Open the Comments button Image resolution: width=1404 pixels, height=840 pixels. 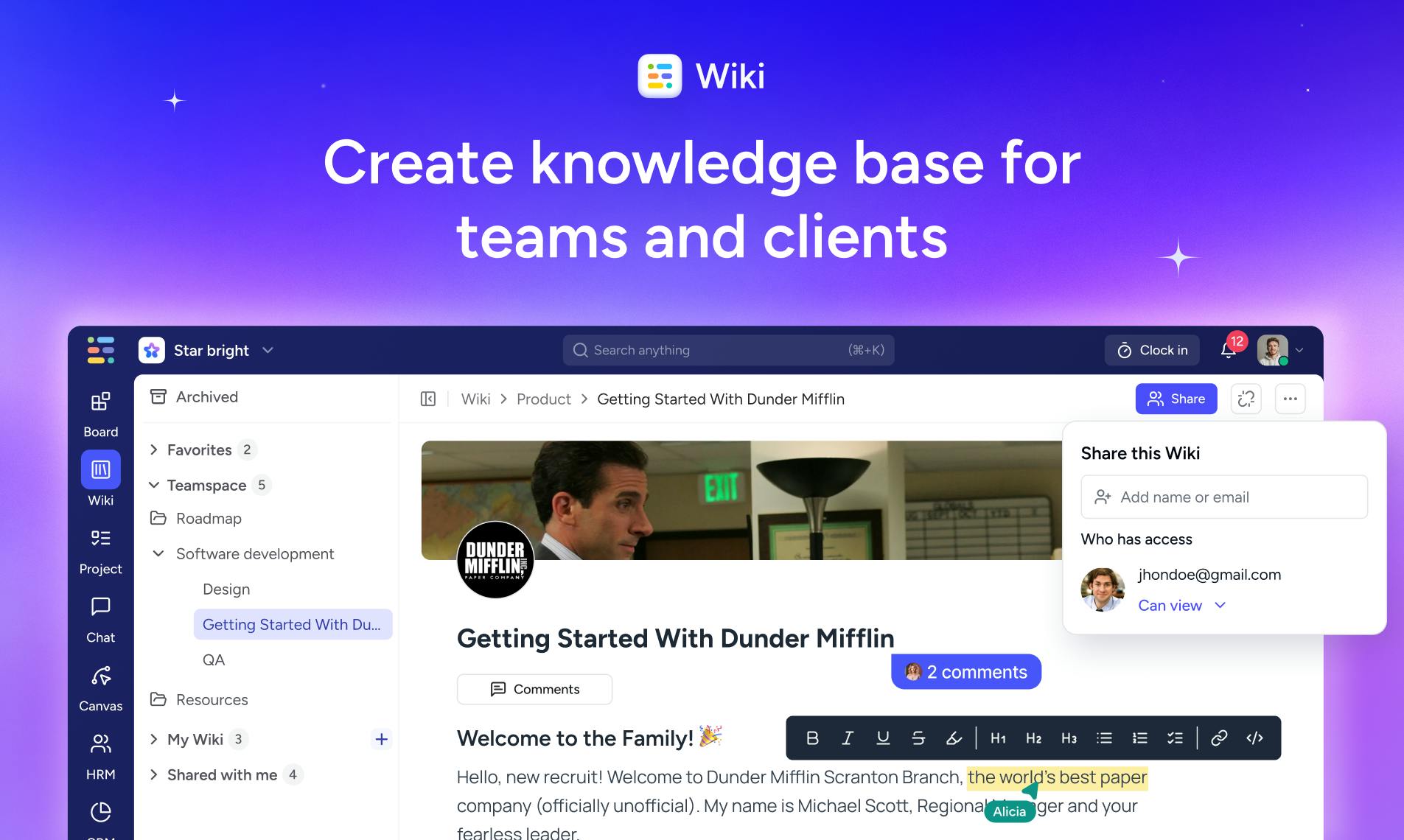pyautogui.click(x=534, y=689)
